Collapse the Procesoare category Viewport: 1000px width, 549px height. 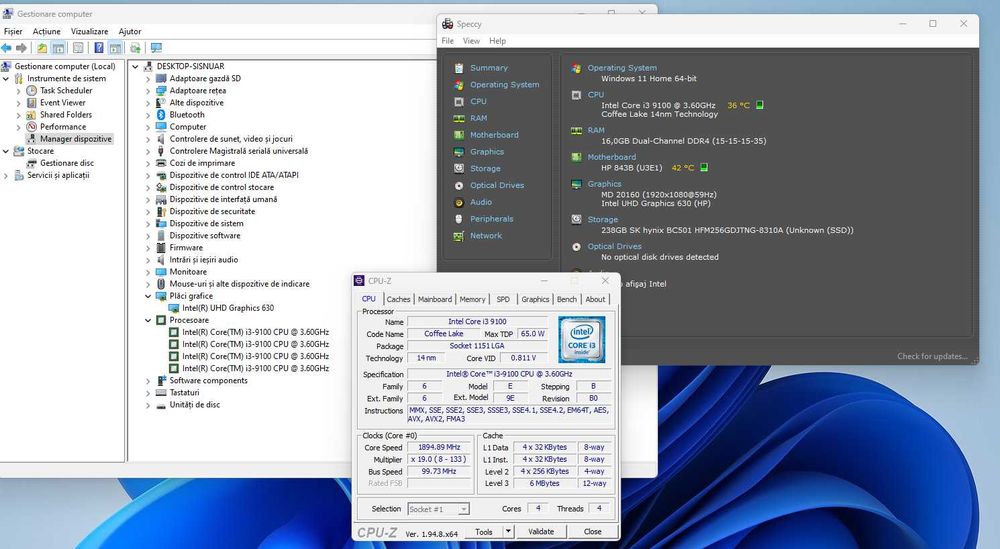coord(148,321)
